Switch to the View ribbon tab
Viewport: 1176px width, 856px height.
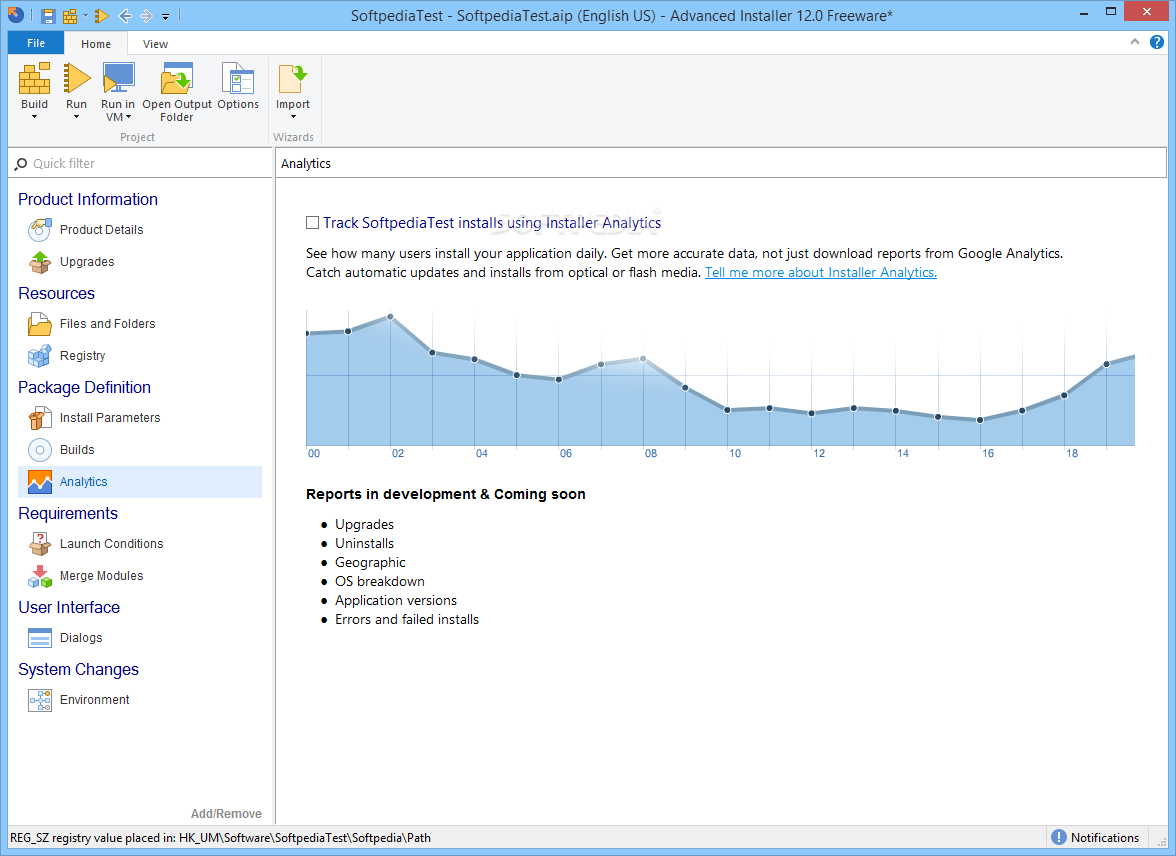coord(155,44)
